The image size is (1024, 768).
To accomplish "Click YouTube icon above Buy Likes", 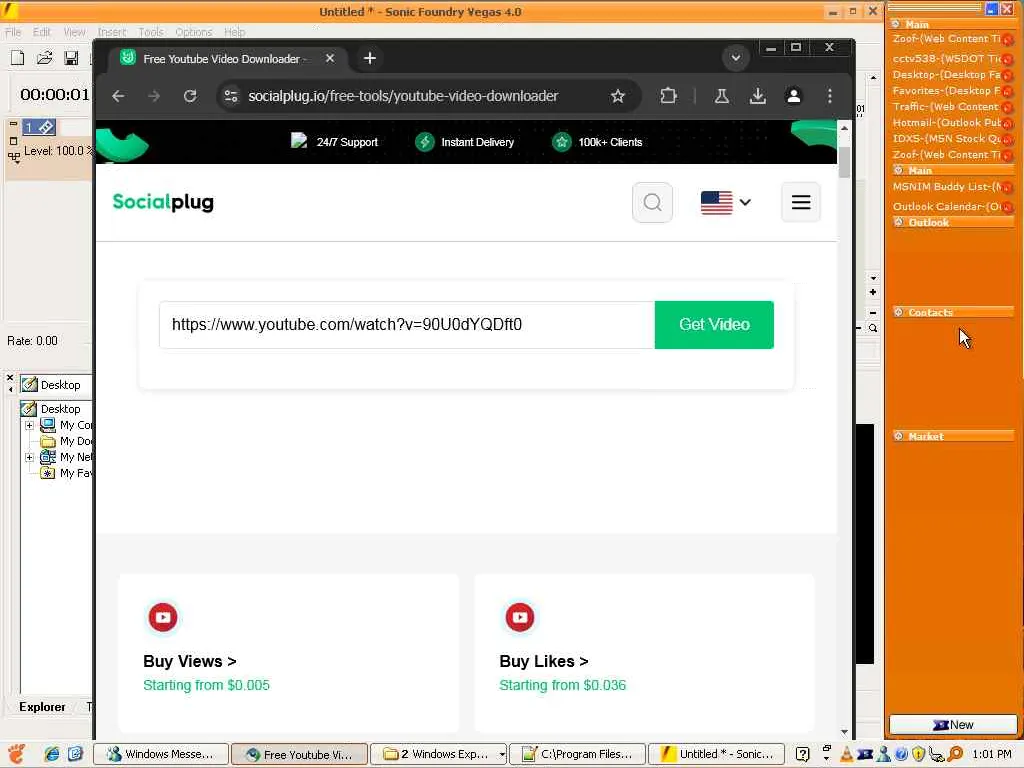I will point(520,617).
